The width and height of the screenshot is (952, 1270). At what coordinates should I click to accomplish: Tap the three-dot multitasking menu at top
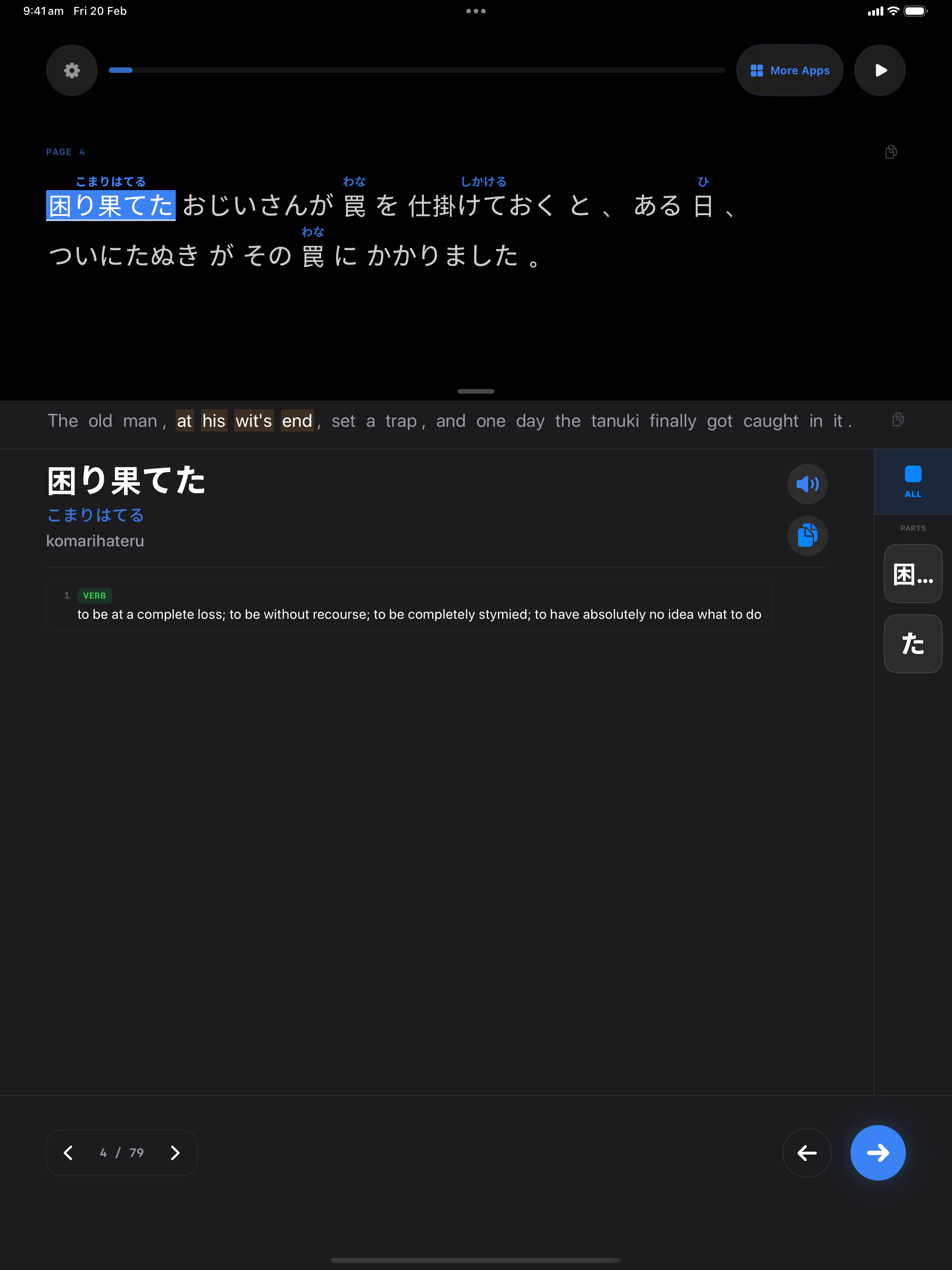(476, 11)
